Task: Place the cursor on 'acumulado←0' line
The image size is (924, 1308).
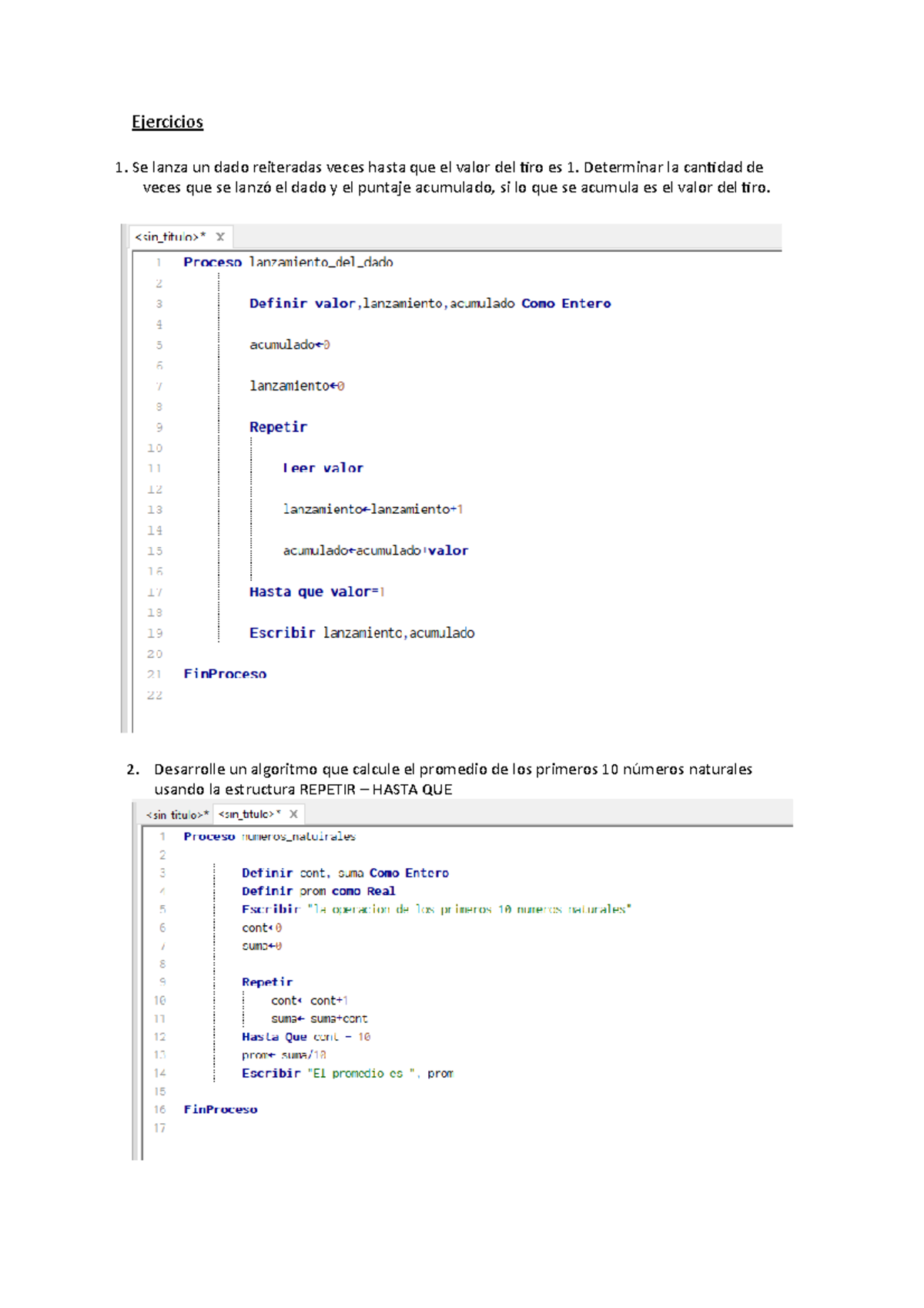Action: pos(290,344)
